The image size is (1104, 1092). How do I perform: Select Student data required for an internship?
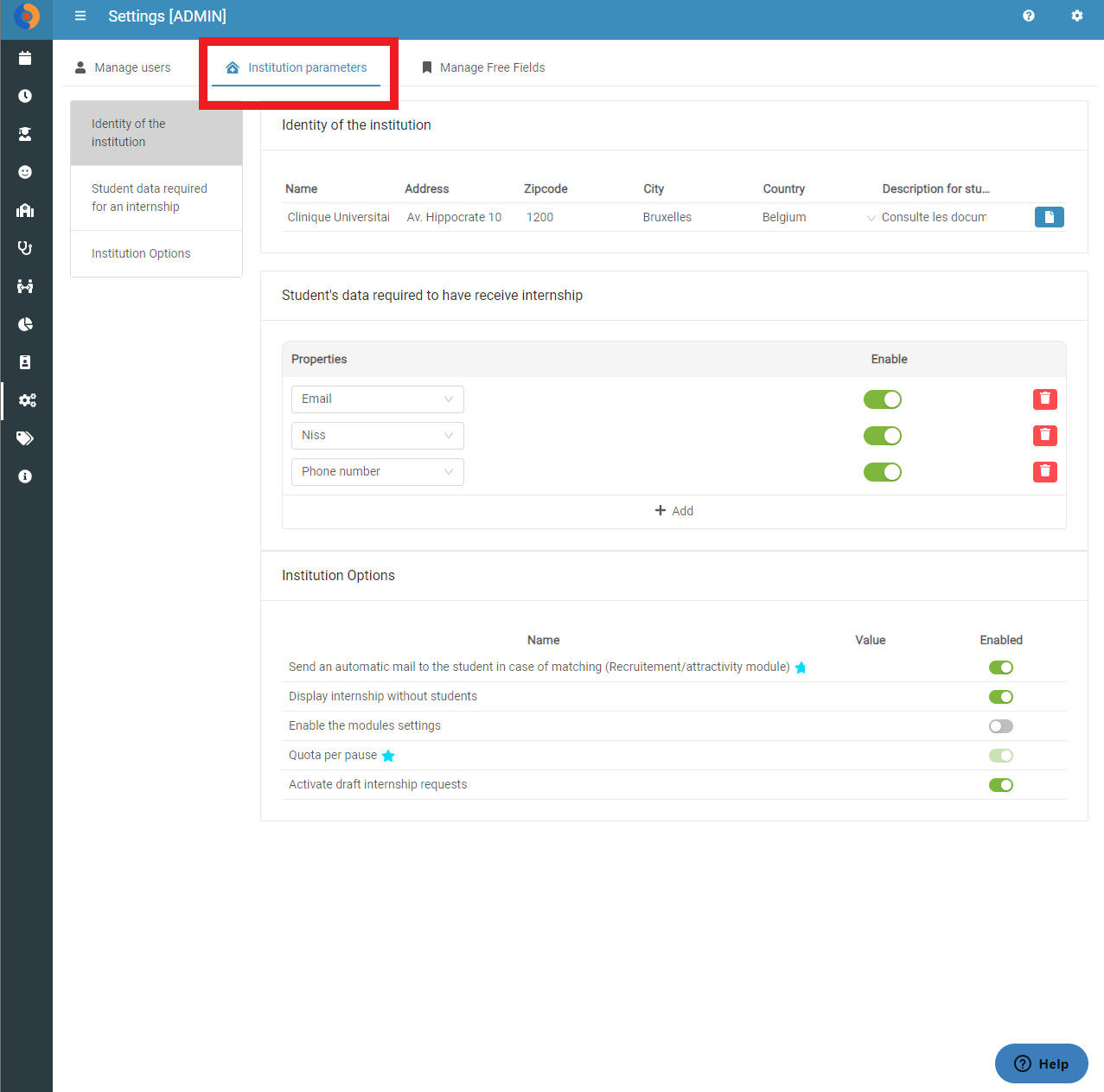[x=156, y=198]
